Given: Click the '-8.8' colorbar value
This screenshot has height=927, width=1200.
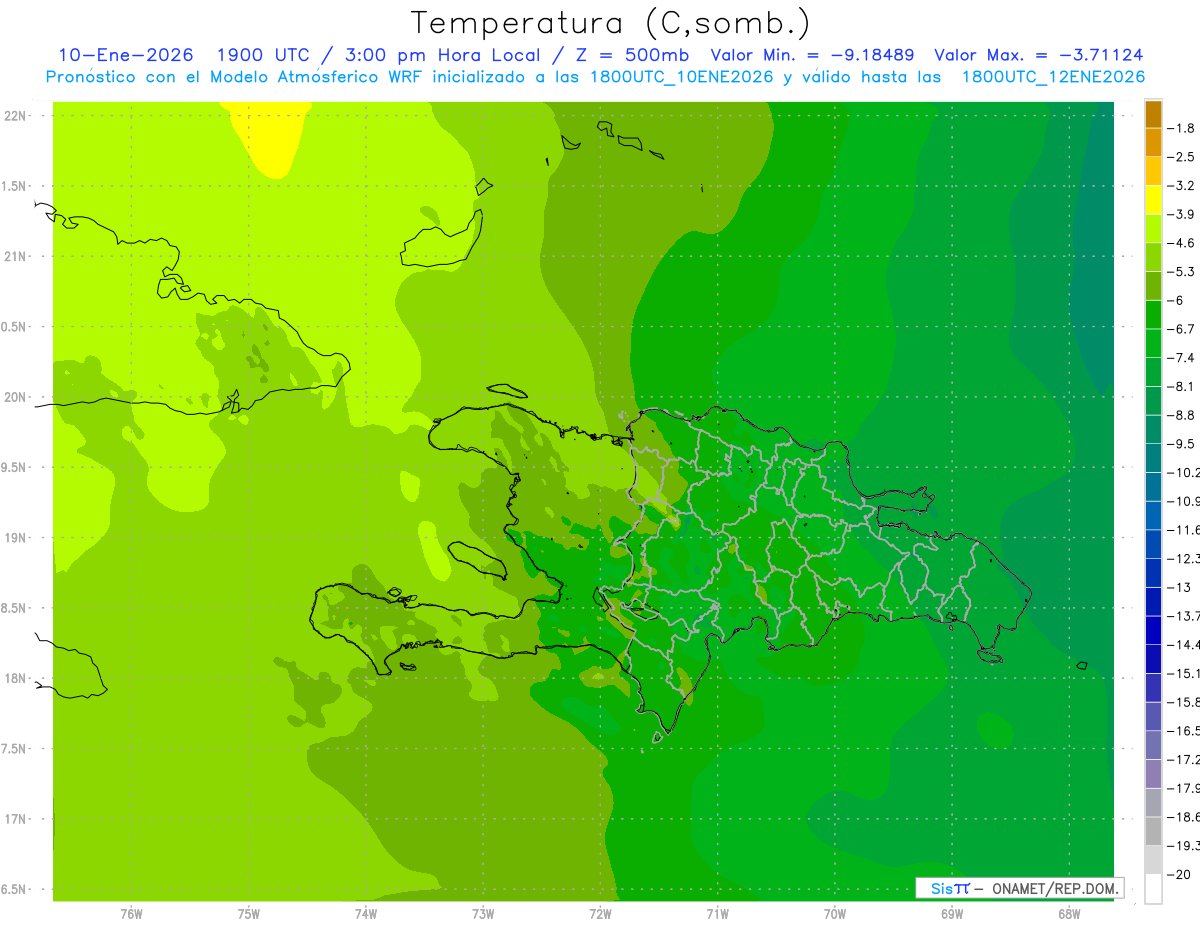Looking at the screenshot, I should point(1182,414).
